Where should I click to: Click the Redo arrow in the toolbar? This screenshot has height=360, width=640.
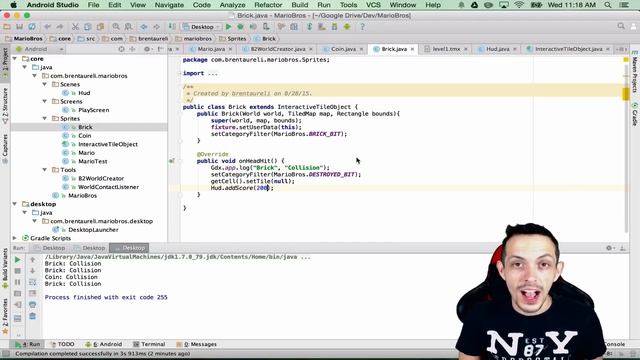pos(60,27)
